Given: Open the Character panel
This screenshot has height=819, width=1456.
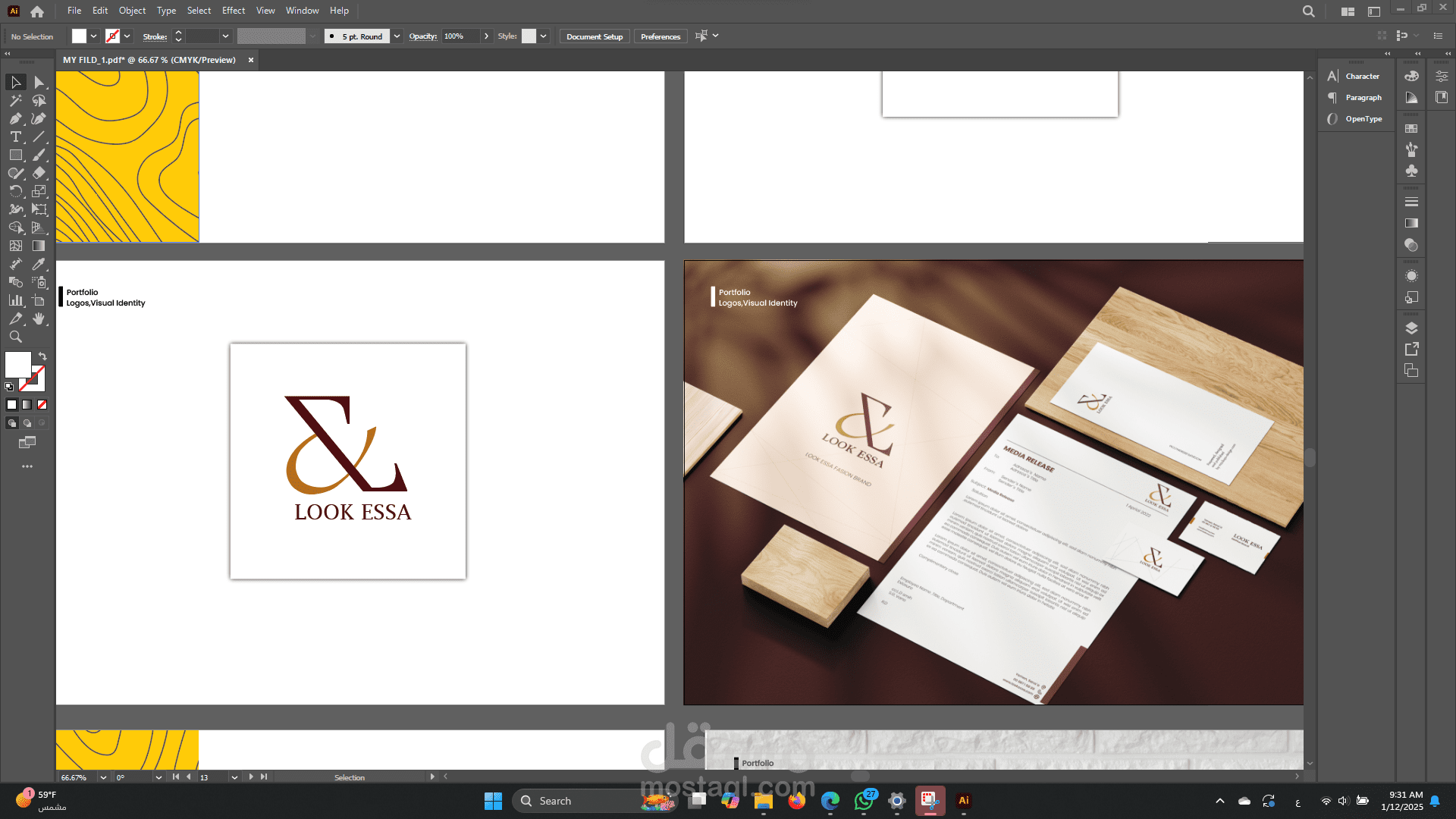Looking at the screenshot, I should (1354, 77).
